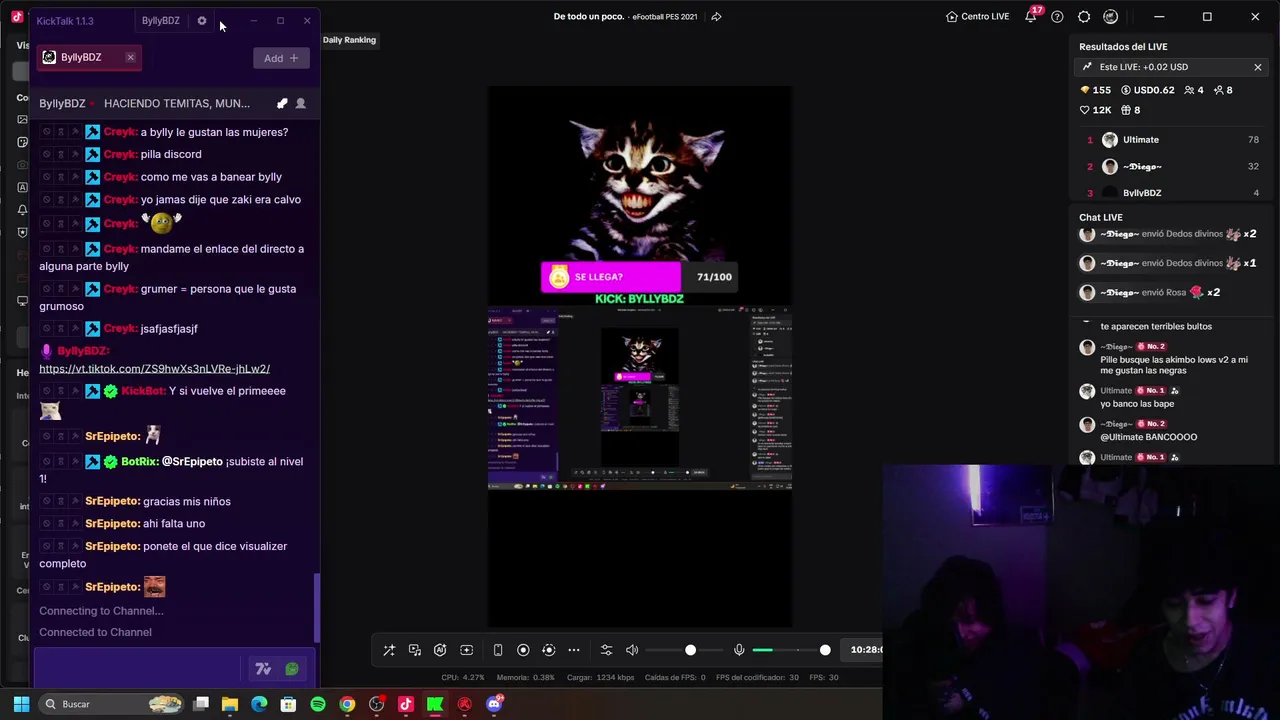
Task: Click Creyk username on 'pilla discord' message
Action: point(120,154)
